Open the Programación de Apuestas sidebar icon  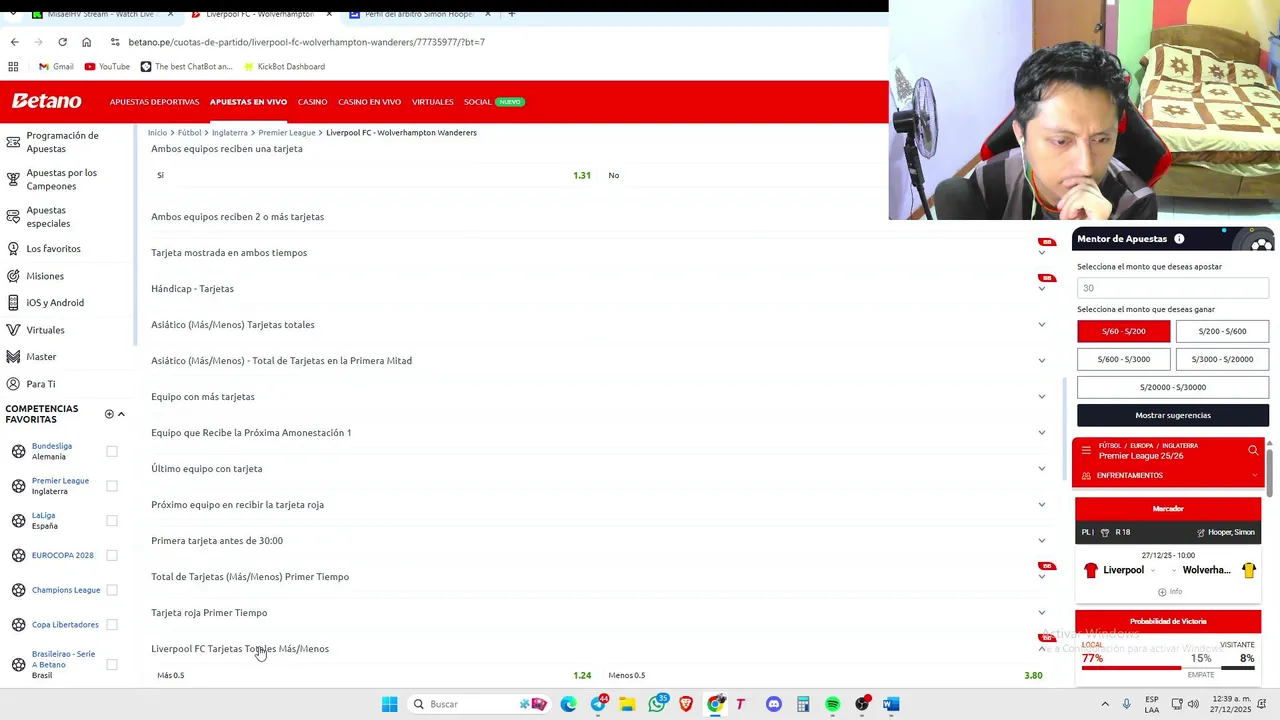pyautogui.click(x=13, y=142)
